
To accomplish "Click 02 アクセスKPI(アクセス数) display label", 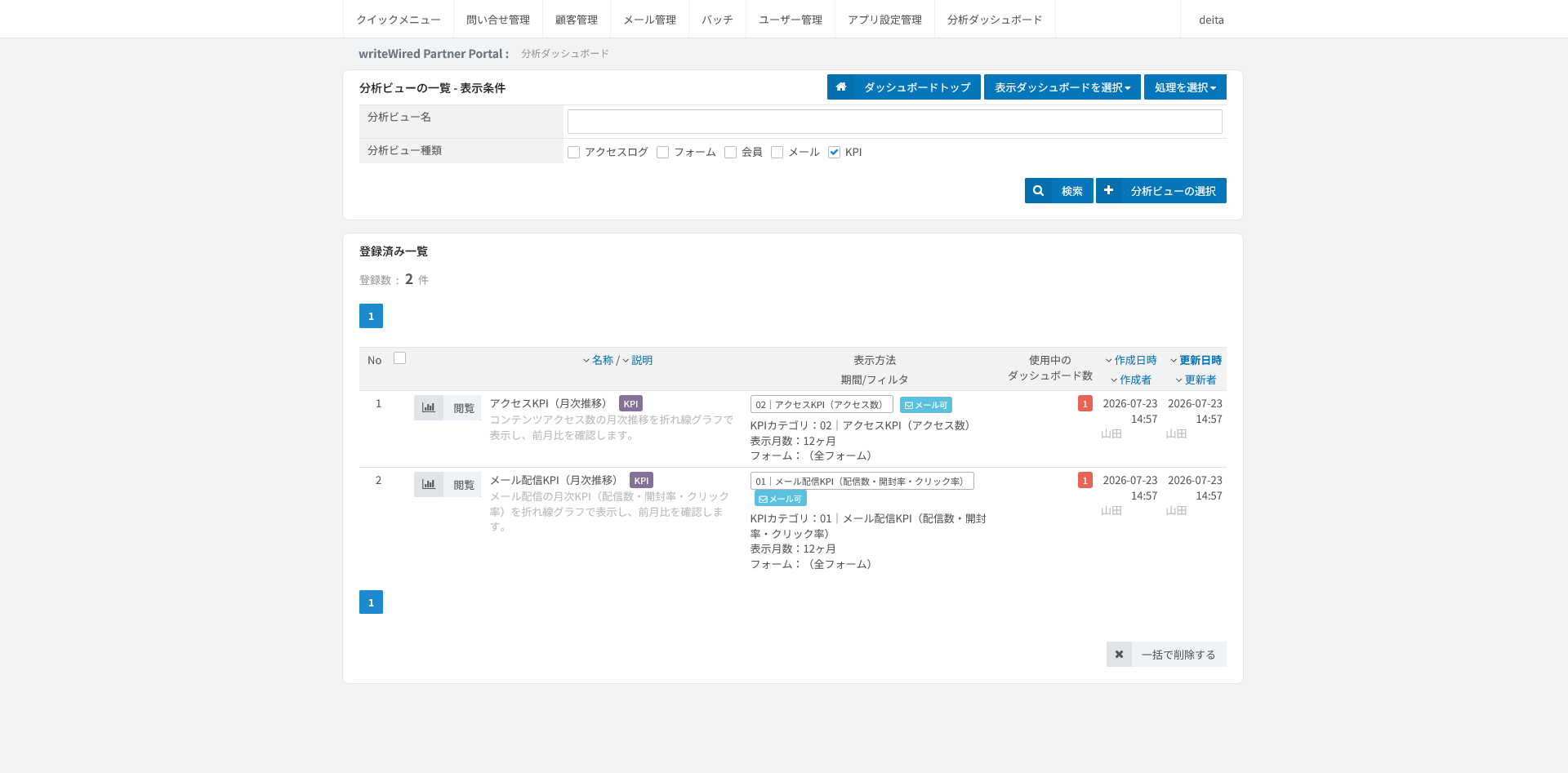I will [822, 405].
